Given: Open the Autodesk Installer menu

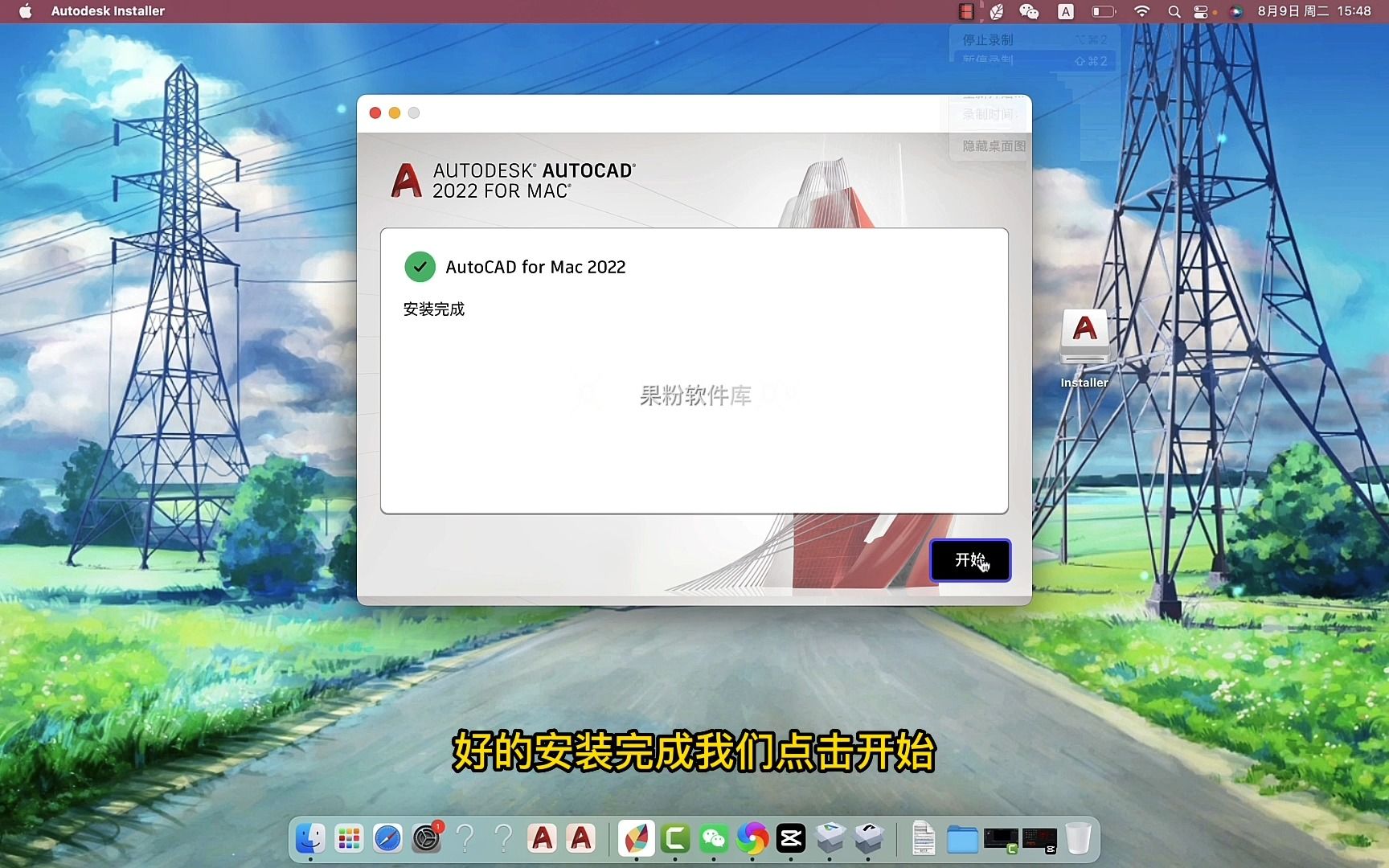Looking at the screenshot, I should coord(107,11).
